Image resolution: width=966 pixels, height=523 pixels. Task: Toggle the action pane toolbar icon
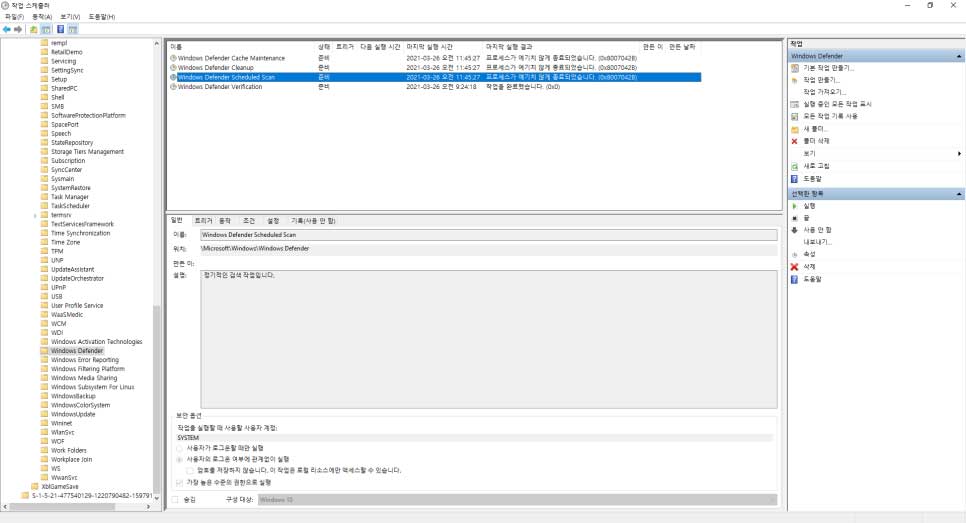coord(73,29)
